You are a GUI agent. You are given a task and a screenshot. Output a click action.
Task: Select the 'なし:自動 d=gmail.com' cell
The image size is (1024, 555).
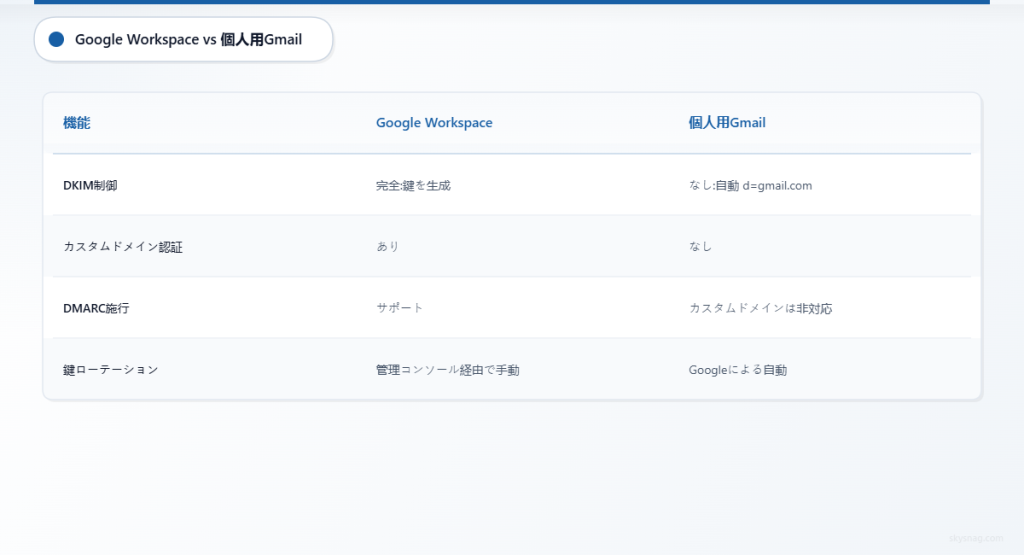point(750,185)
